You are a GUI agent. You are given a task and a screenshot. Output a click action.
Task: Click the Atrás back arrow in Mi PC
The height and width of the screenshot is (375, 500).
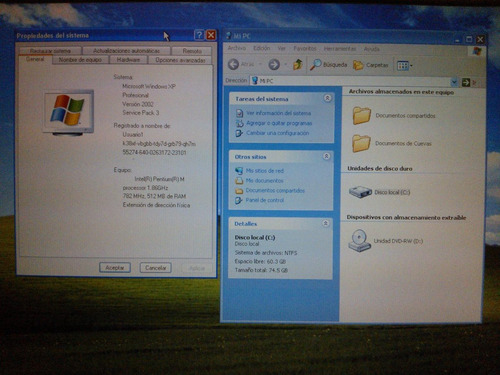tap(234, 64)
